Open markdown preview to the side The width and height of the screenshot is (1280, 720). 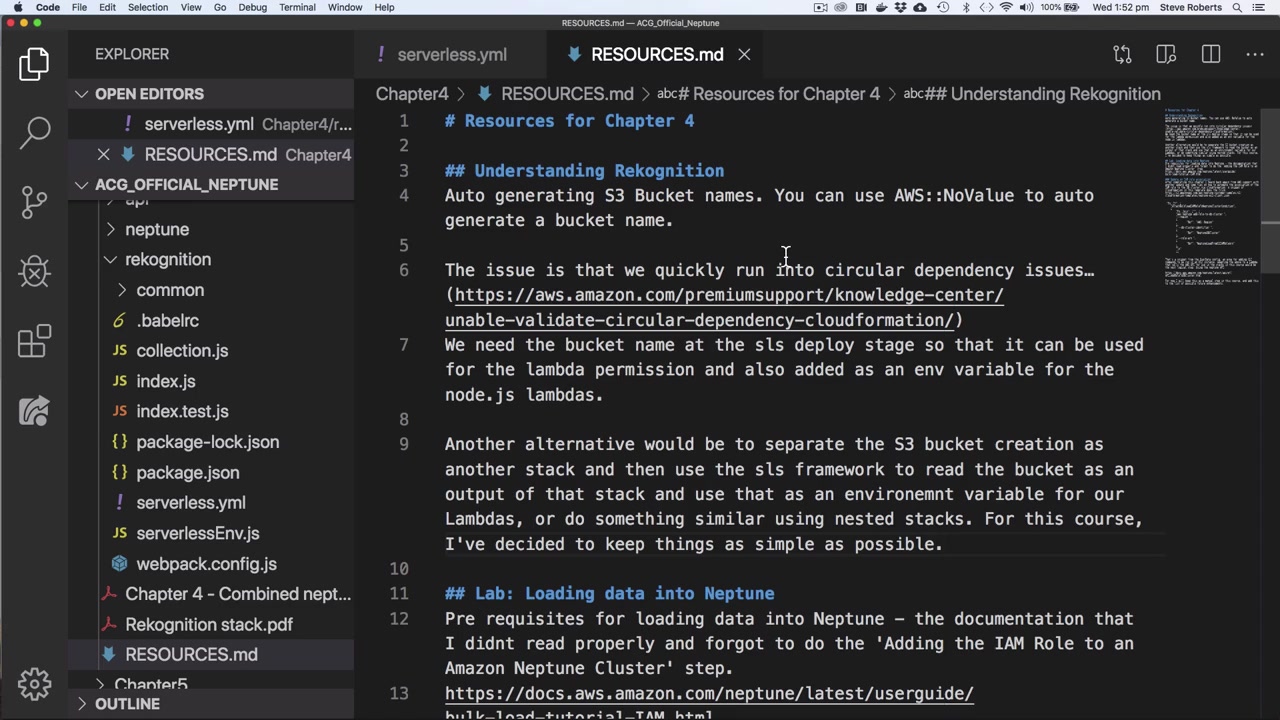click(1166, 54)
